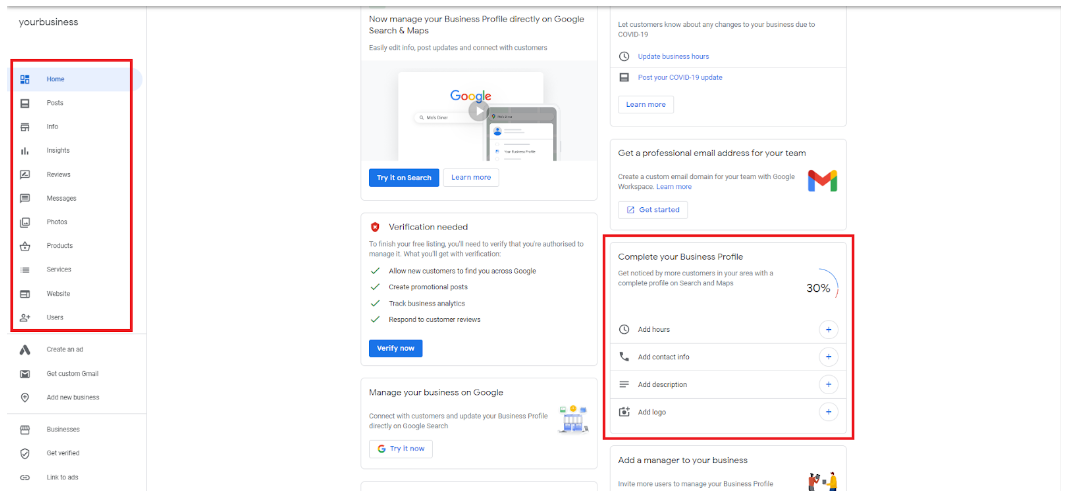1067x500 pixels.
Task: Click the storefront illustration in Manage your business card
Action: (574, 419)
